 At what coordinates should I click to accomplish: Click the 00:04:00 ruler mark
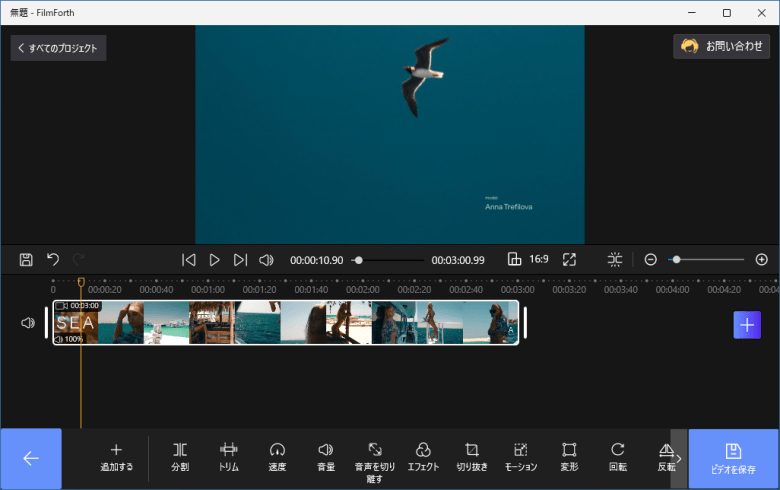point(672,290)
